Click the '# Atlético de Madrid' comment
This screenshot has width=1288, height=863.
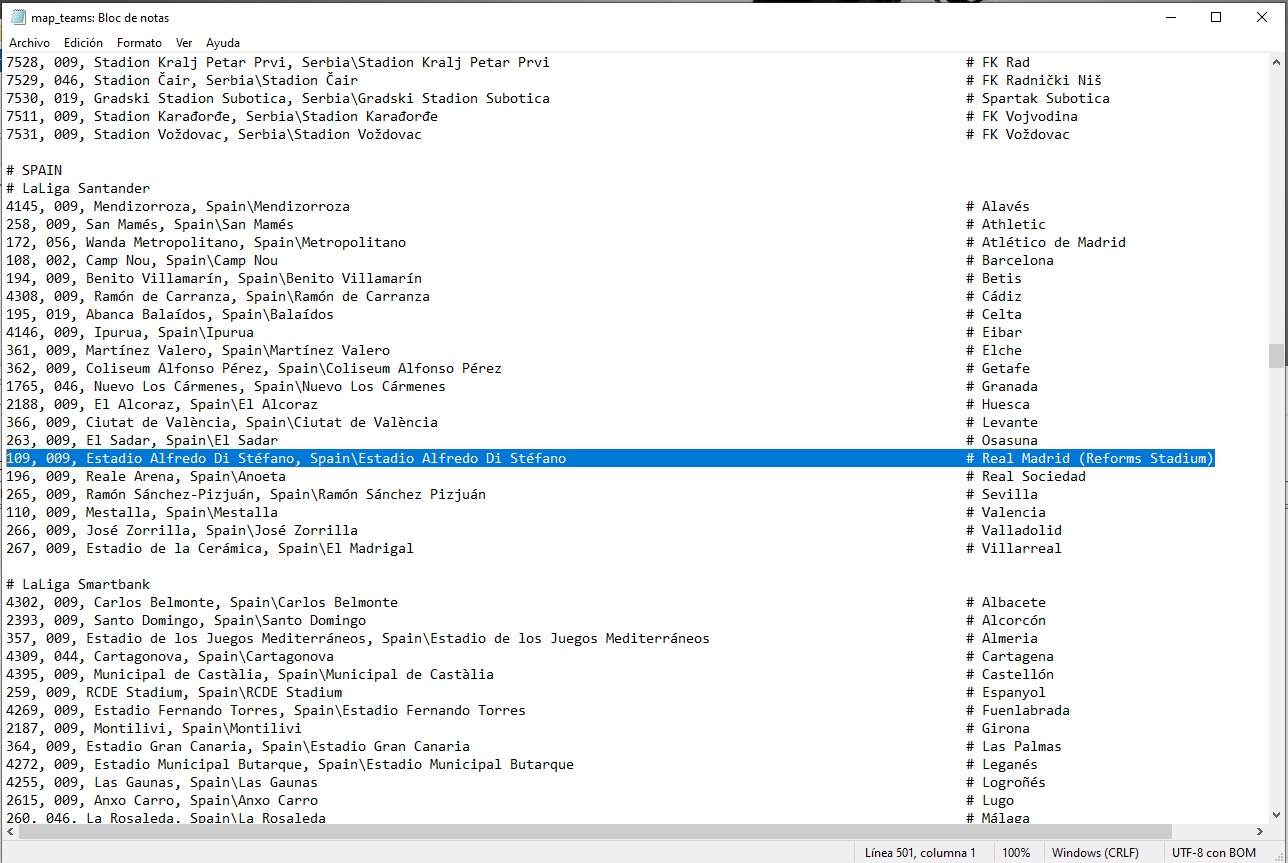point(1046,242)
